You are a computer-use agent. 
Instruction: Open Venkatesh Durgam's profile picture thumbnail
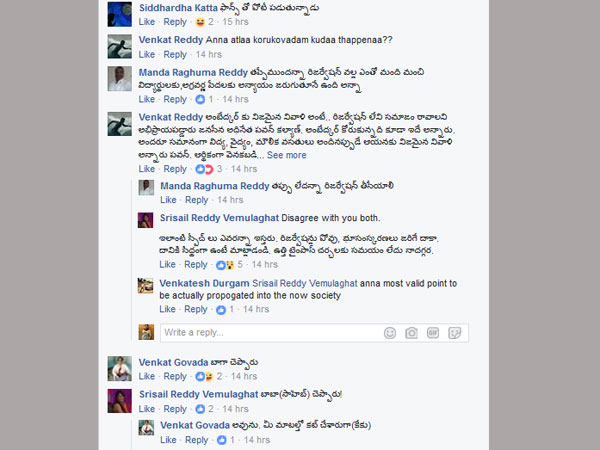coord(145,286)
